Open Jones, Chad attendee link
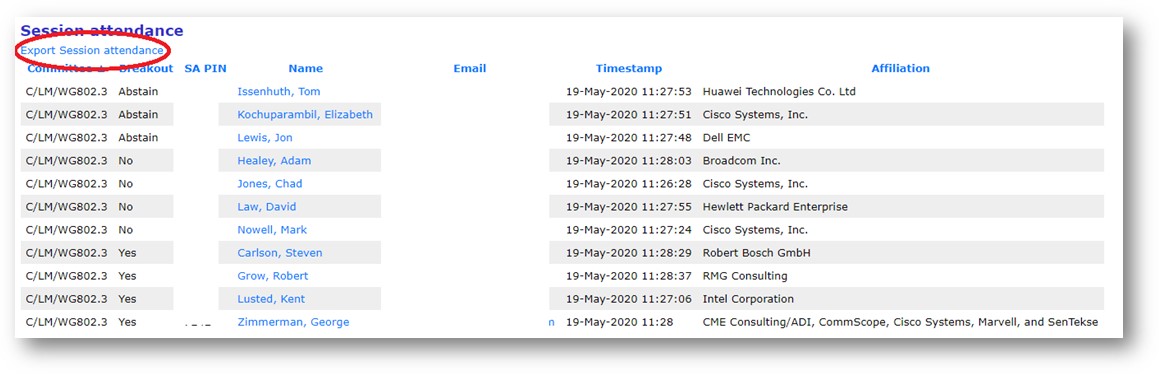1159x374 pixels. point(270,183)
